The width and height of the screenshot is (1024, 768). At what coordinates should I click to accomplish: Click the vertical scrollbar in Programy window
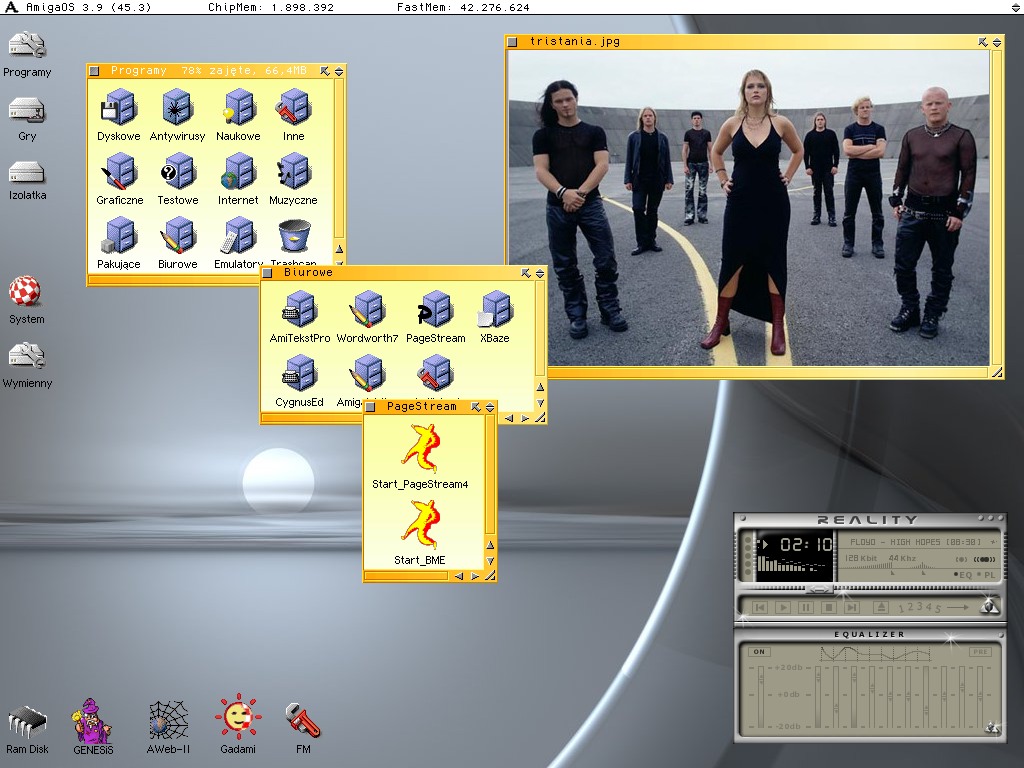tap(339, 158)
